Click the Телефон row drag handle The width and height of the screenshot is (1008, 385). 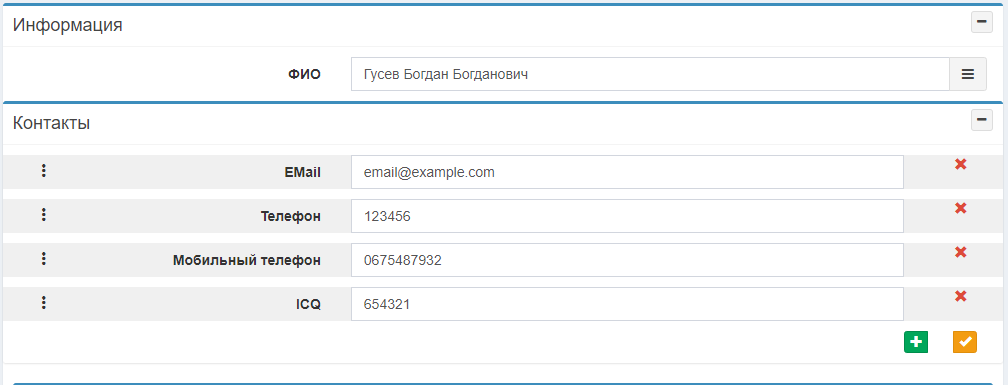click(x=43, y=215)
